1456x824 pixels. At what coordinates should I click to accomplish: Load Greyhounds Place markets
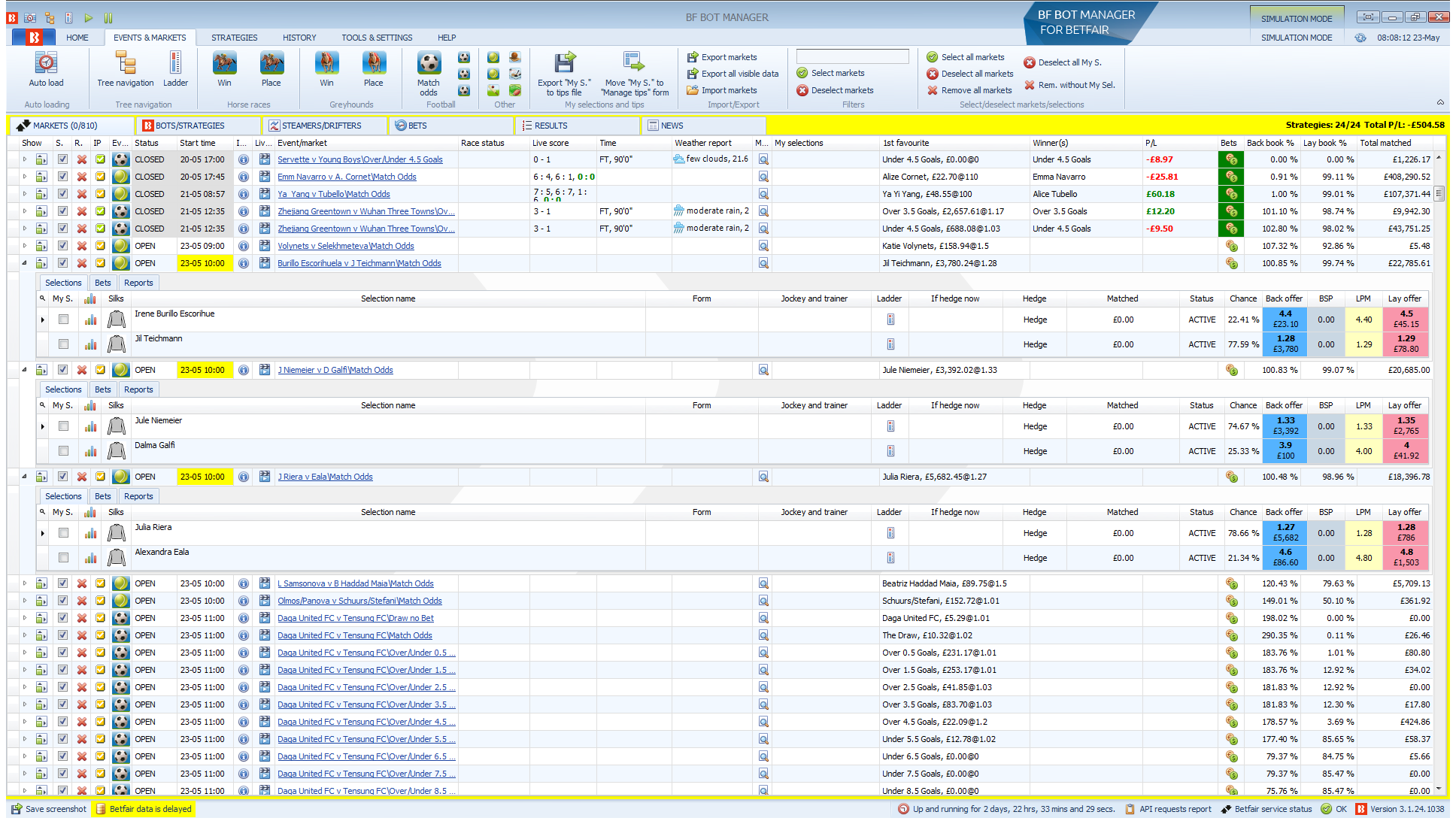[374, 69]
